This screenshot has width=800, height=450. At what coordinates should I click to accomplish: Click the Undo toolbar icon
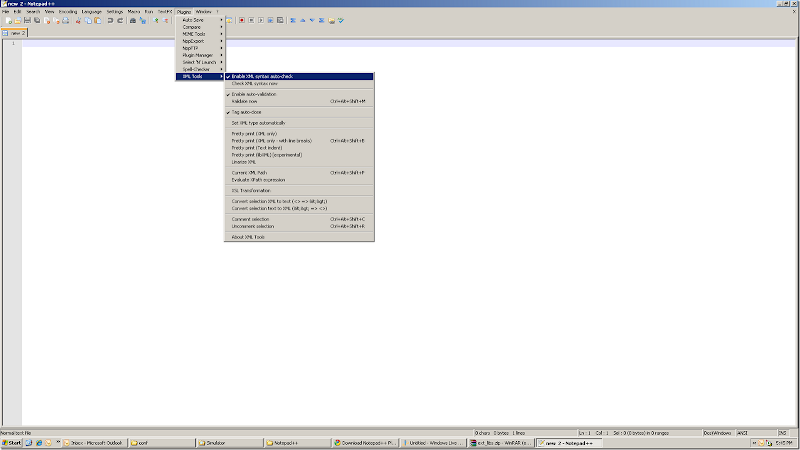(x=109, y=20)
